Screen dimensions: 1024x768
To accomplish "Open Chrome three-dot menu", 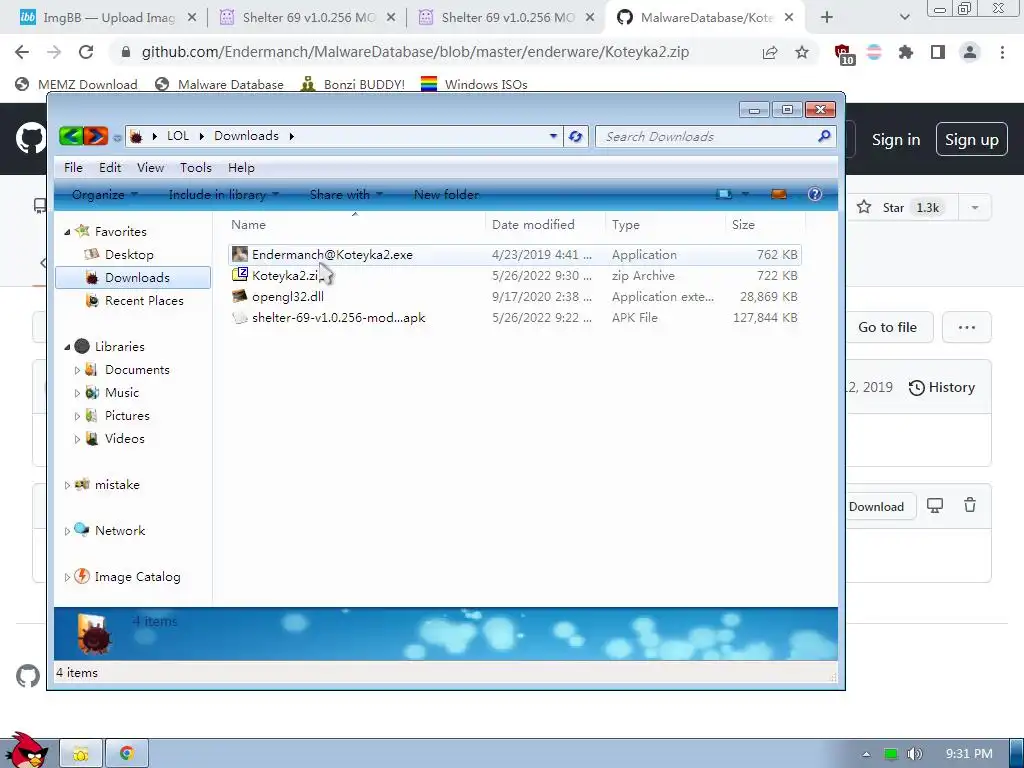I will [1002, 52].
